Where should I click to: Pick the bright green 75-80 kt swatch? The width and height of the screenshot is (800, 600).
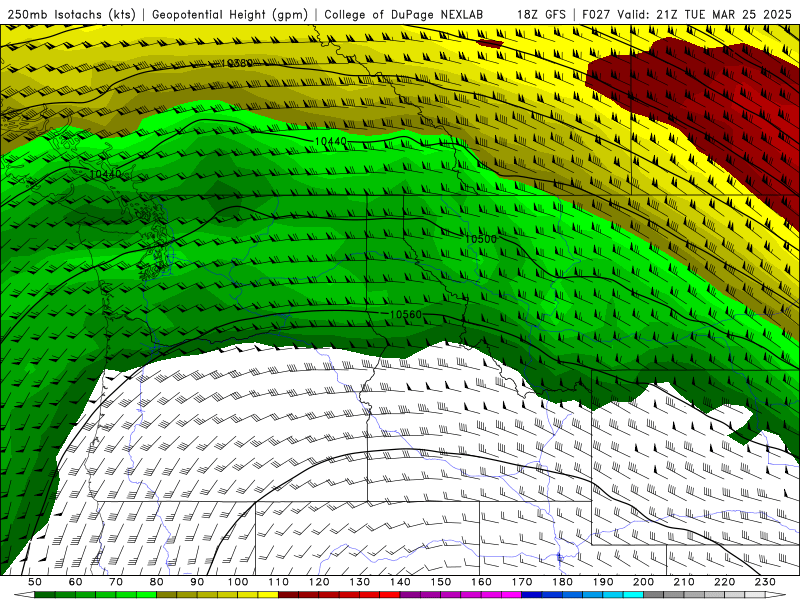click(146, 594)
